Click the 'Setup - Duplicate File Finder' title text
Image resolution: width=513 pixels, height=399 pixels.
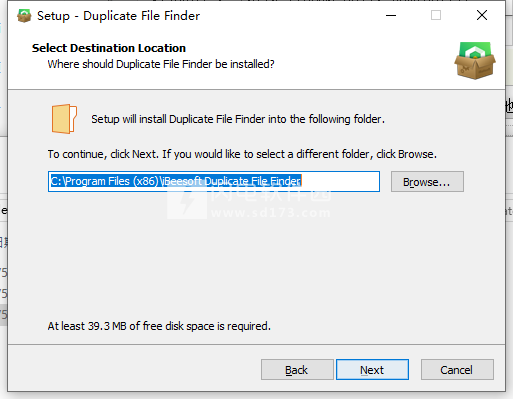[x=118, y=16]
